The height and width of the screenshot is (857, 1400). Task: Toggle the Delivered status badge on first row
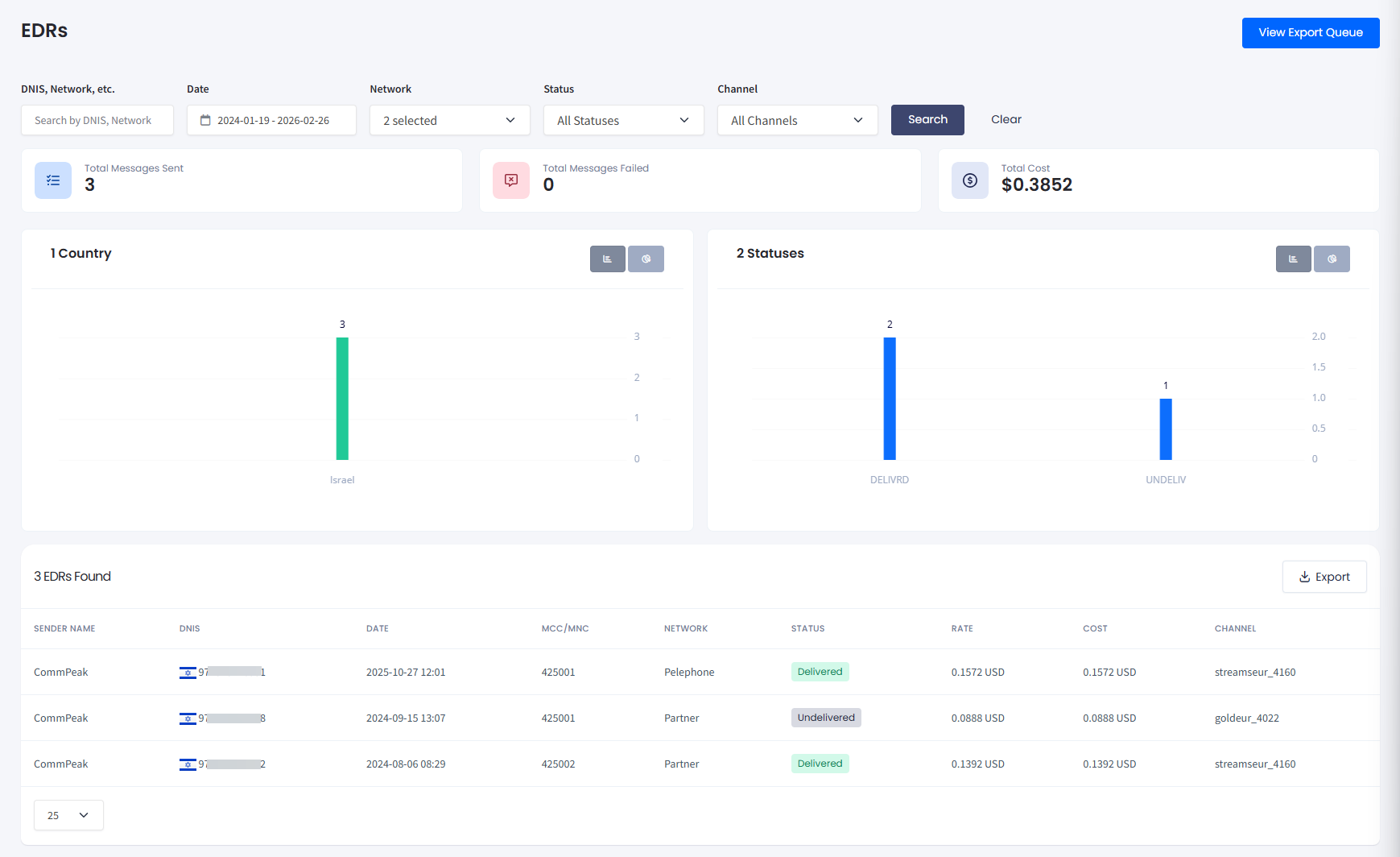820,671
